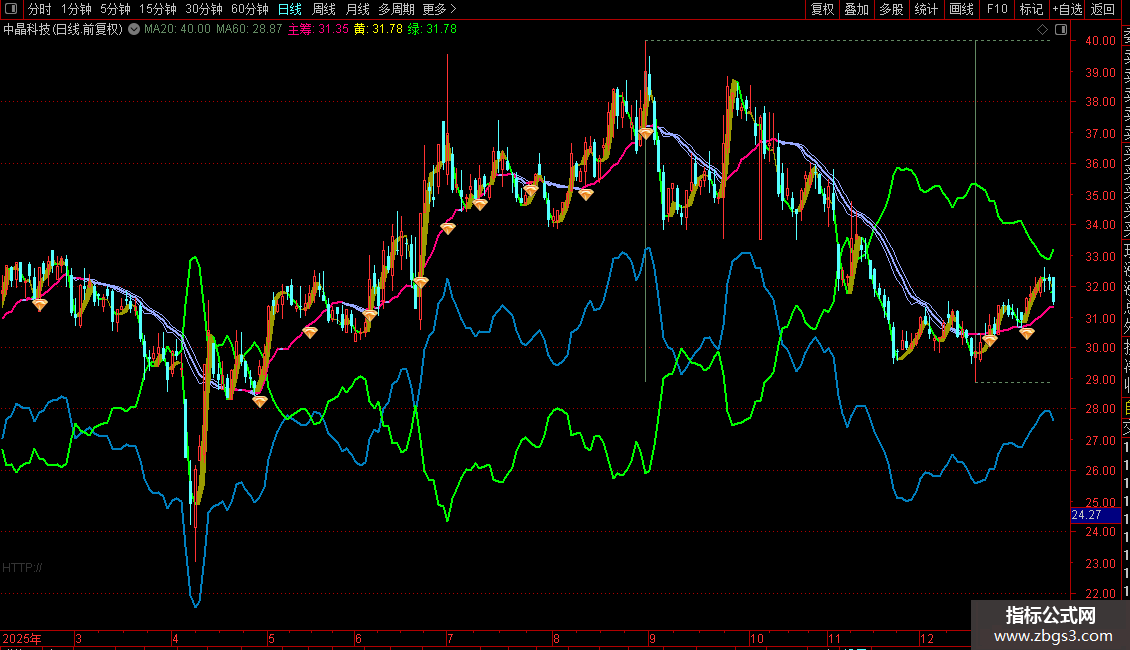Click month 8 on the time axis
The height and width of the screenshot is (650, 1130).
(556, 639)
